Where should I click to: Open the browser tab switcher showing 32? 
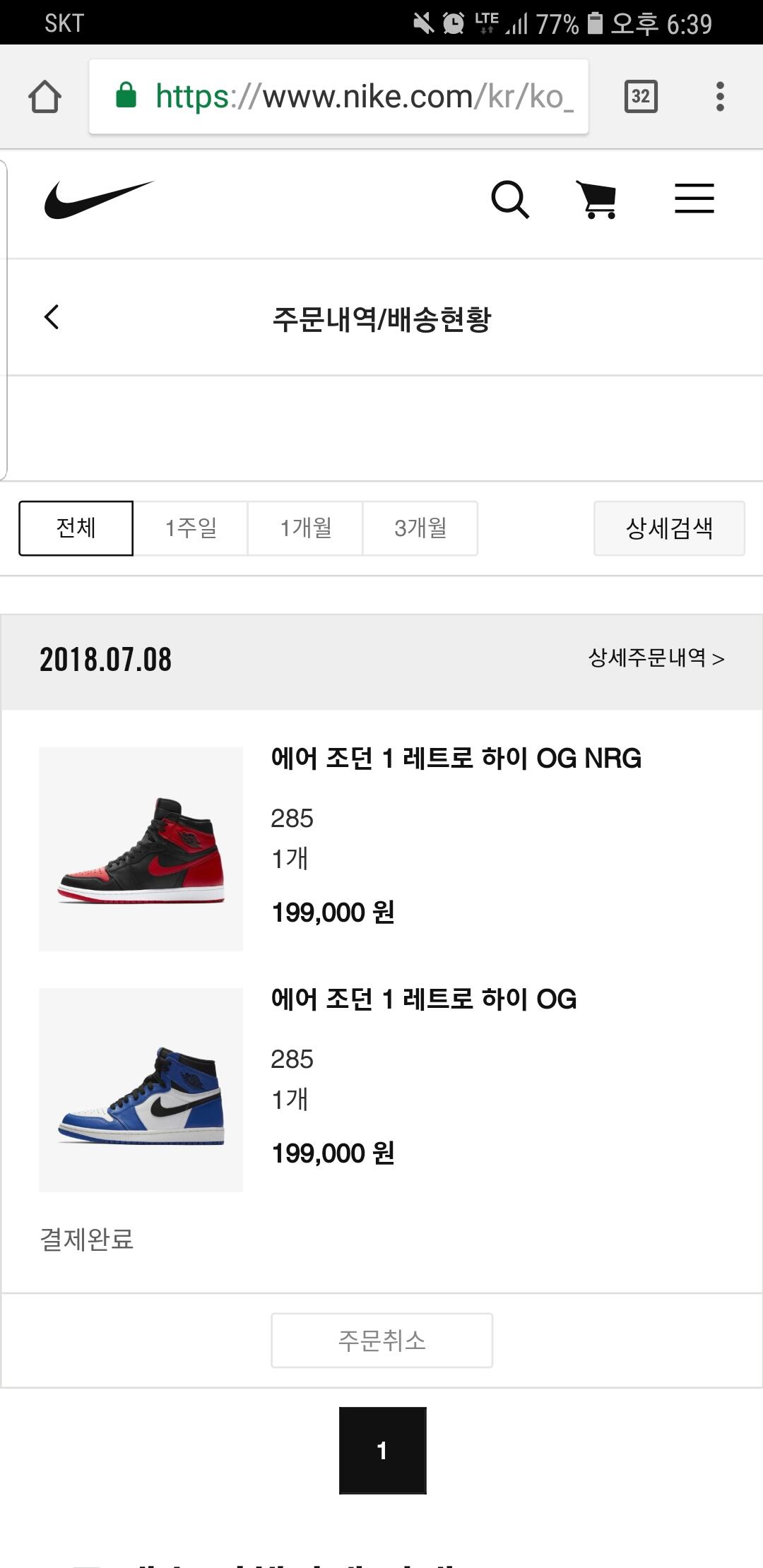(x=641, y=97)
